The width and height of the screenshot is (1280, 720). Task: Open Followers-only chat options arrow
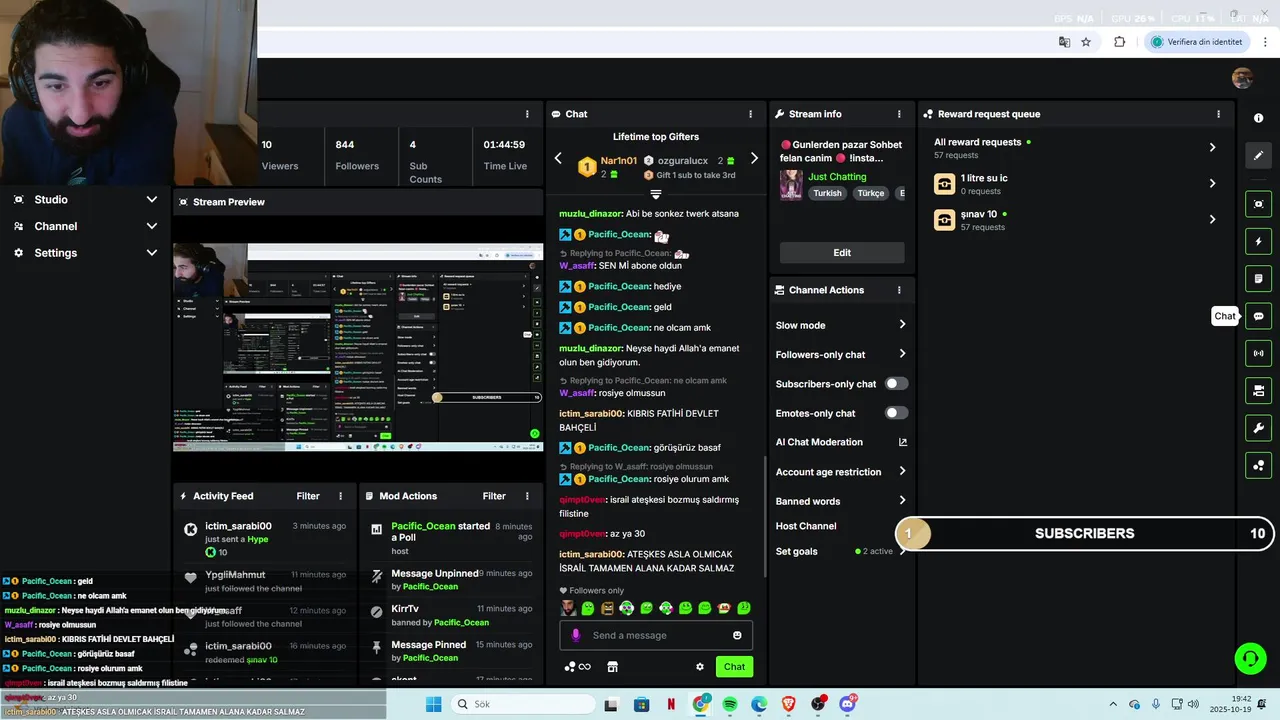pos(902,354)
